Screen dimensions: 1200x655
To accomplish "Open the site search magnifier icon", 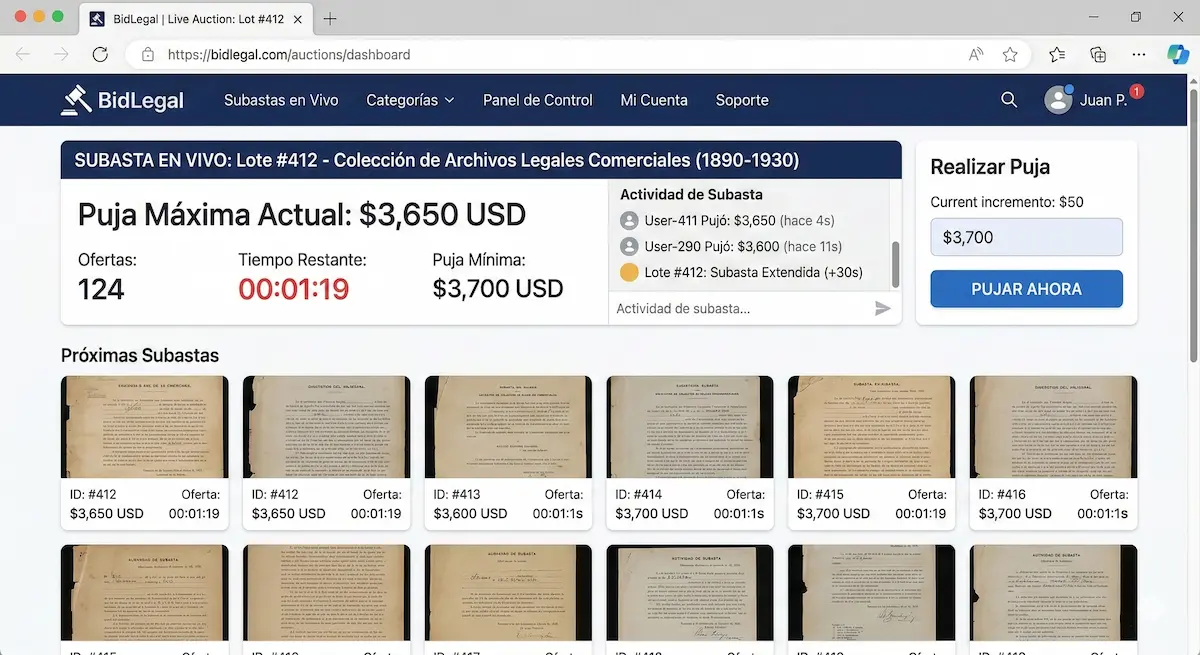I will 1009,100.
